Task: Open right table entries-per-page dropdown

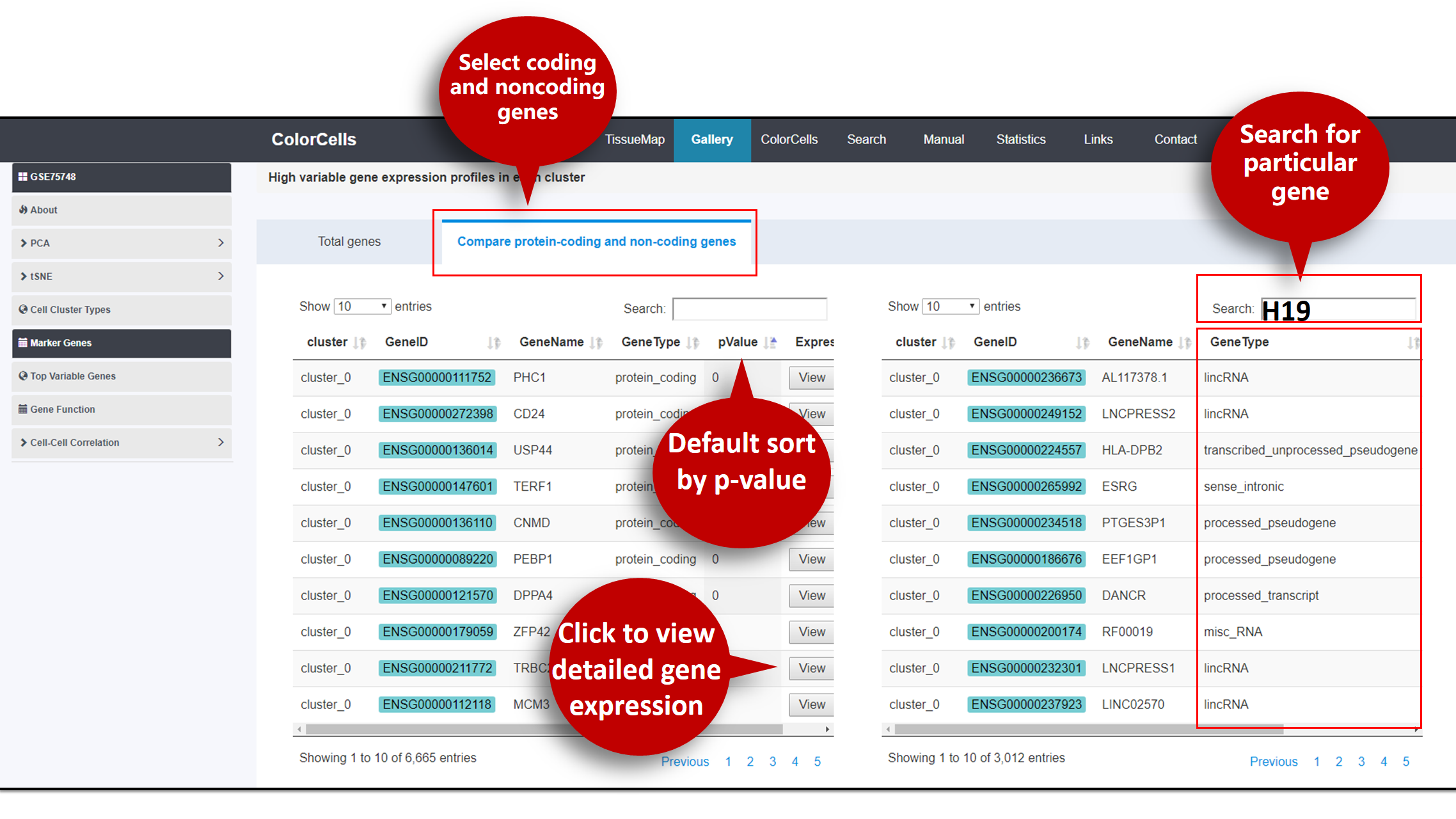Action: click(x=951, y=306)
